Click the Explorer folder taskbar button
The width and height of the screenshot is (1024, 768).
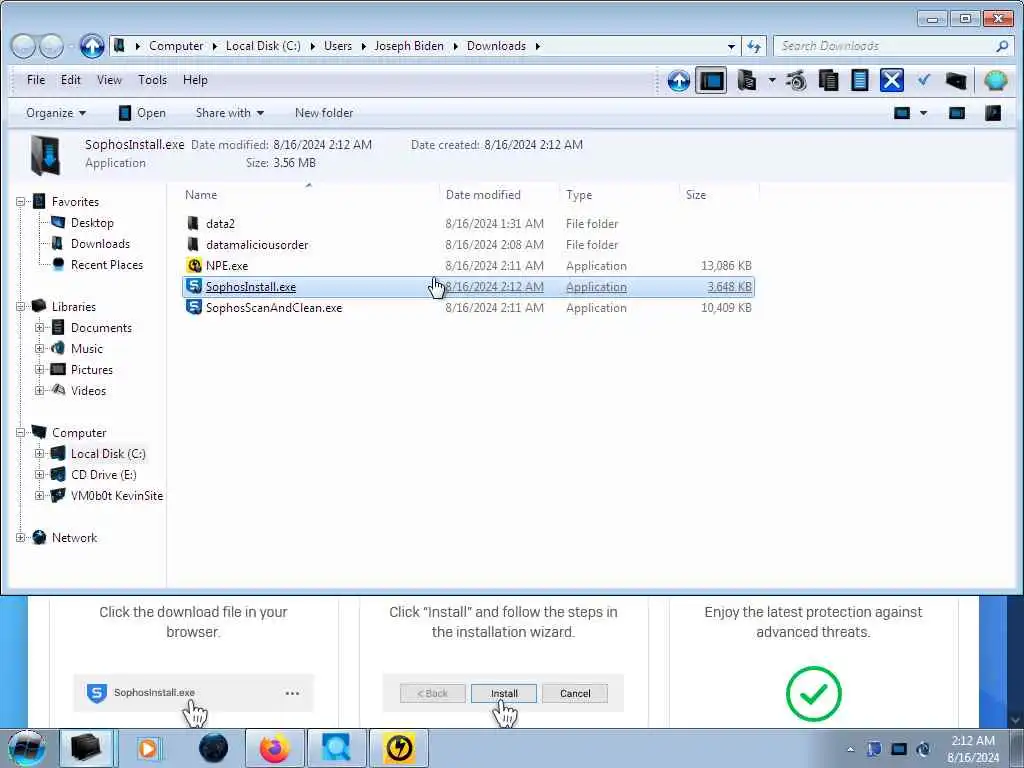[x=86, y=748]
